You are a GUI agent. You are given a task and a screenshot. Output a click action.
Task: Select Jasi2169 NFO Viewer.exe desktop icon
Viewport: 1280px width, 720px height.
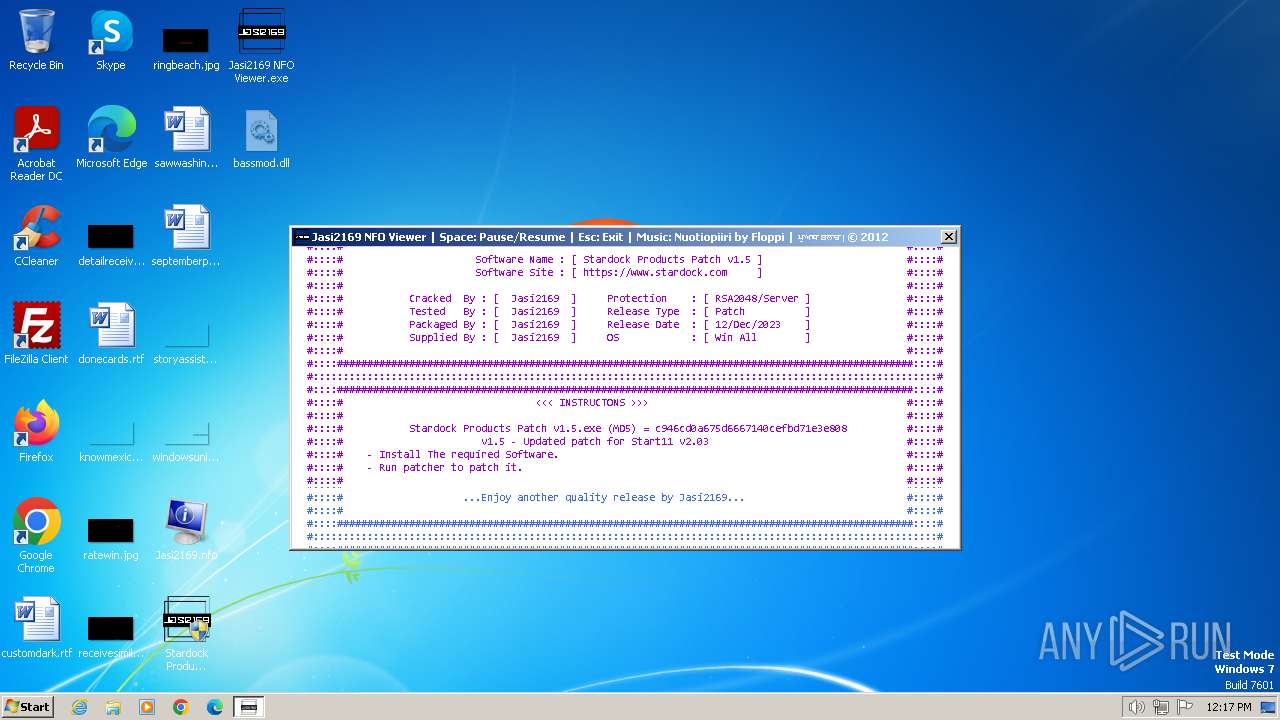[x=261, y=45]
